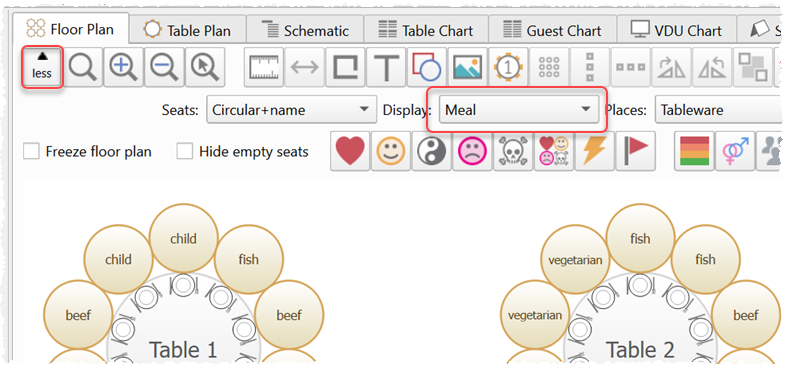Click the yin-yang icon
Viewport: 785px width, 368px height.
click(432, 151)
